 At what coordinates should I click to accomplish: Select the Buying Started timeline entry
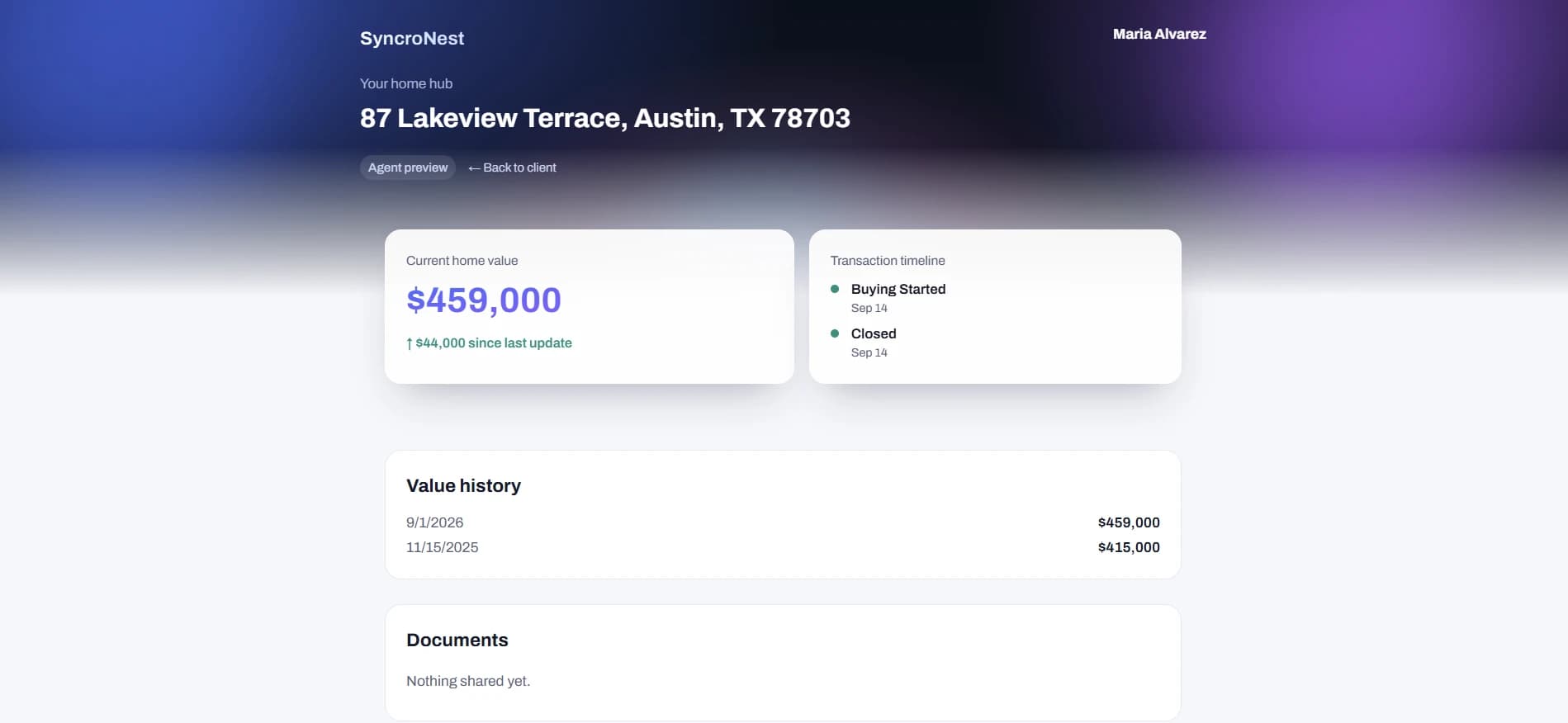tap(898, 297)
